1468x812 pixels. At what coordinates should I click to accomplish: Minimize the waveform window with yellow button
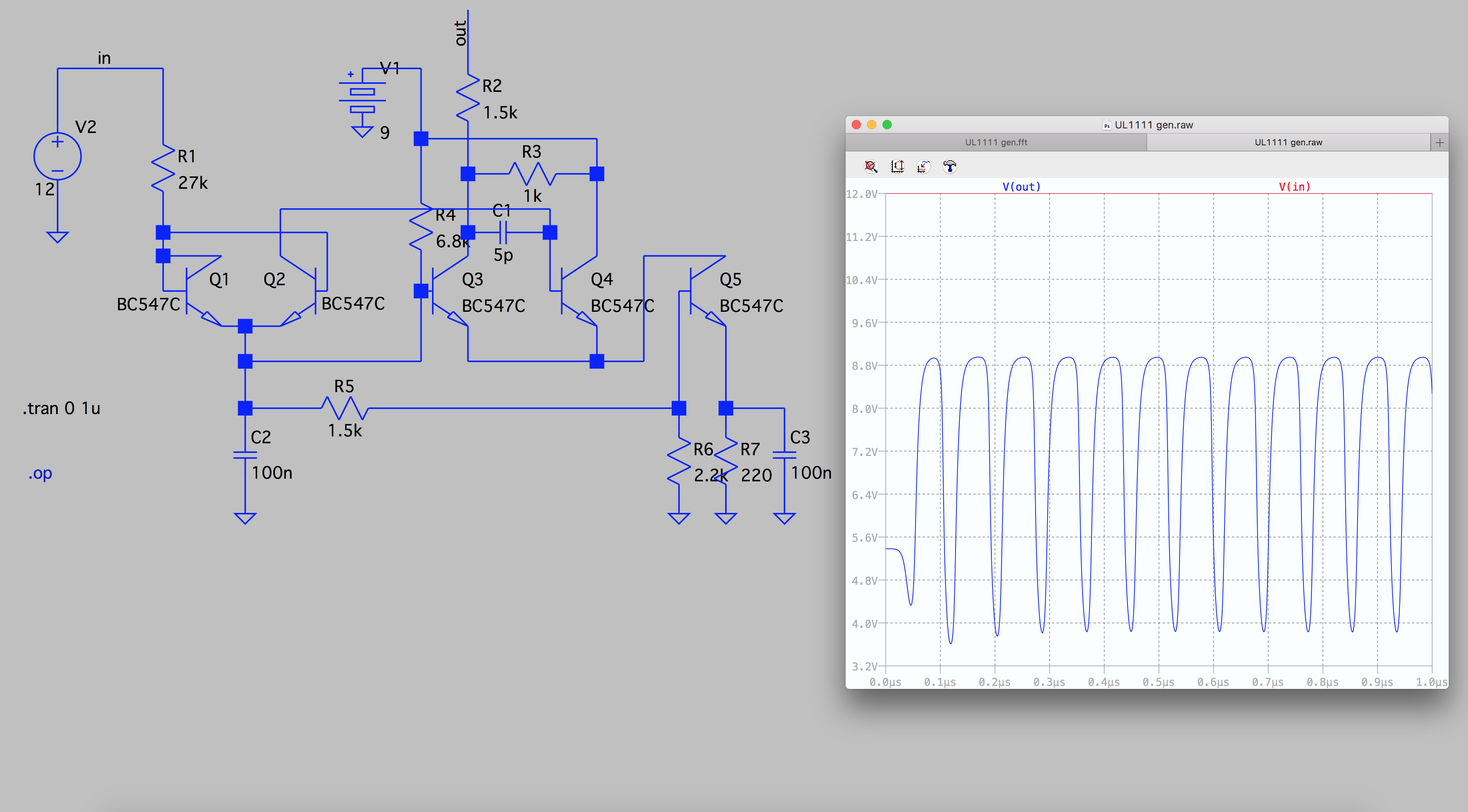[871, 125]
